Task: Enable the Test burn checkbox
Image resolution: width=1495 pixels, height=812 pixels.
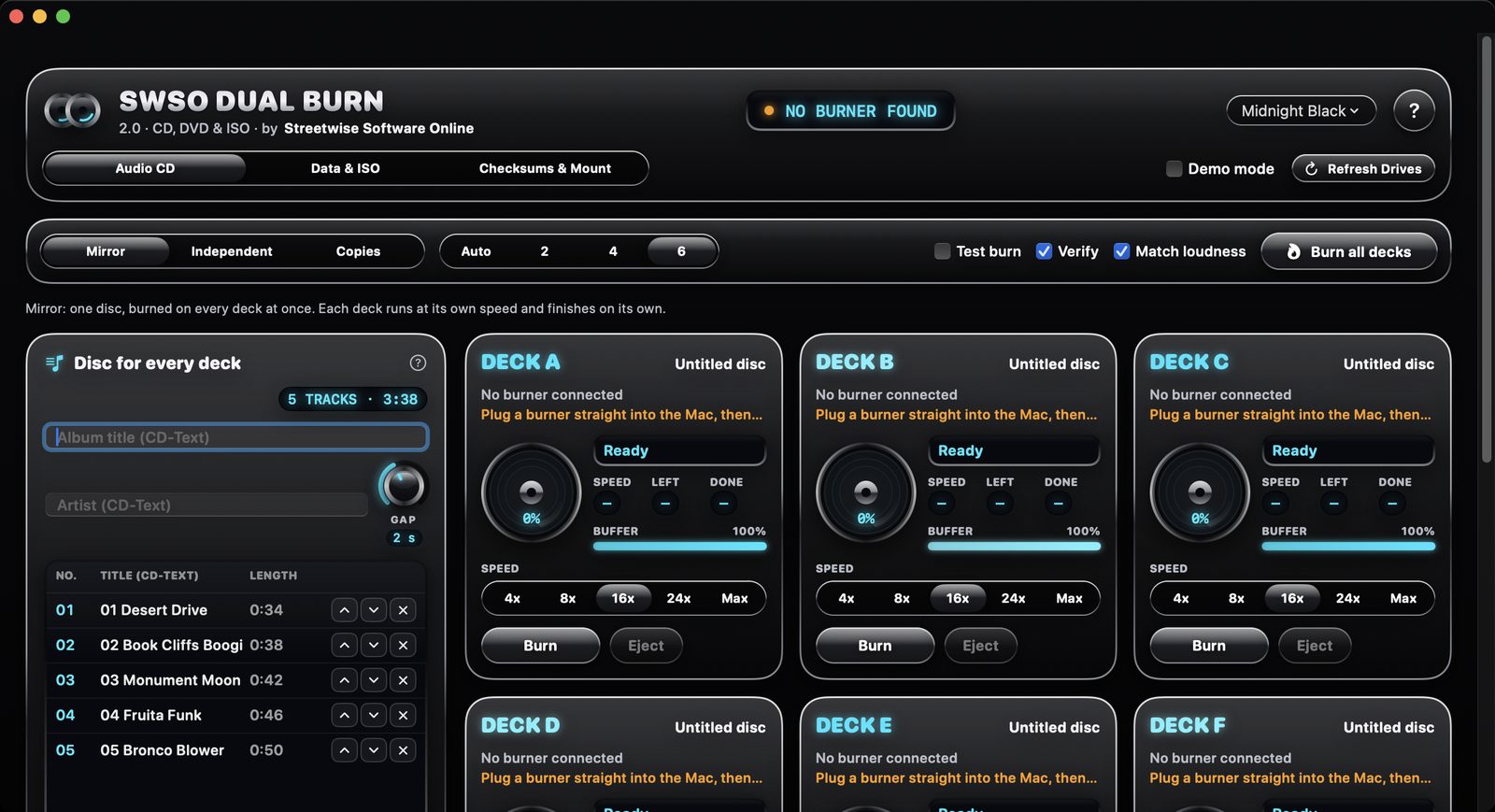Action: pos(943,251)
